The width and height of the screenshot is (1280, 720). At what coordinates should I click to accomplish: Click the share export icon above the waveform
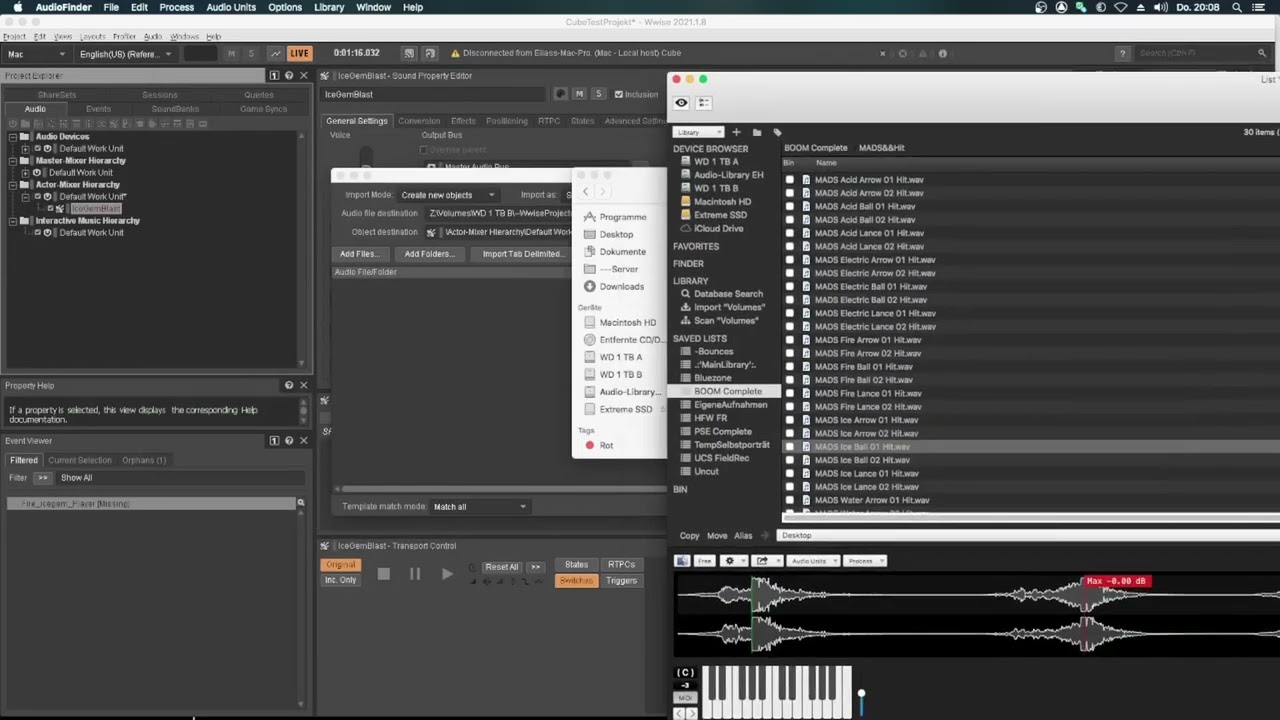[765, 561]
